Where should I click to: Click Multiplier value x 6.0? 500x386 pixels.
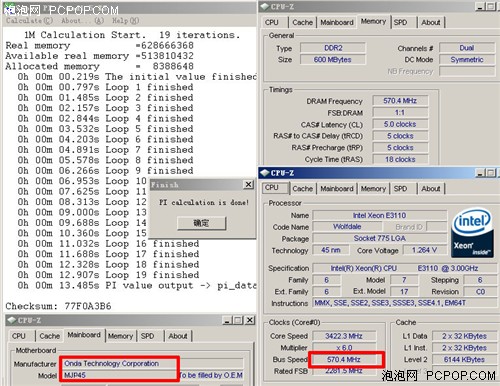(x=344, y=348)
